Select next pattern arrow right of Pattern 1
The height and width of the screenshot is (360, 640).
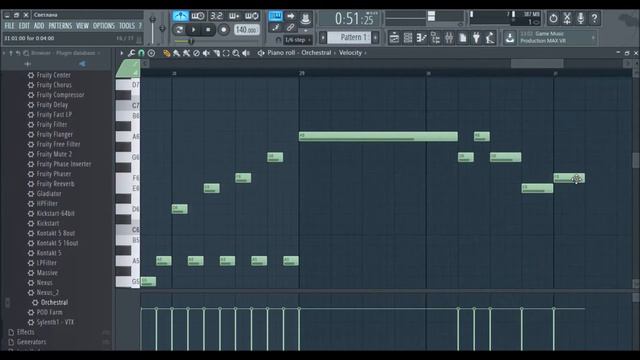(x=375, y=38)
